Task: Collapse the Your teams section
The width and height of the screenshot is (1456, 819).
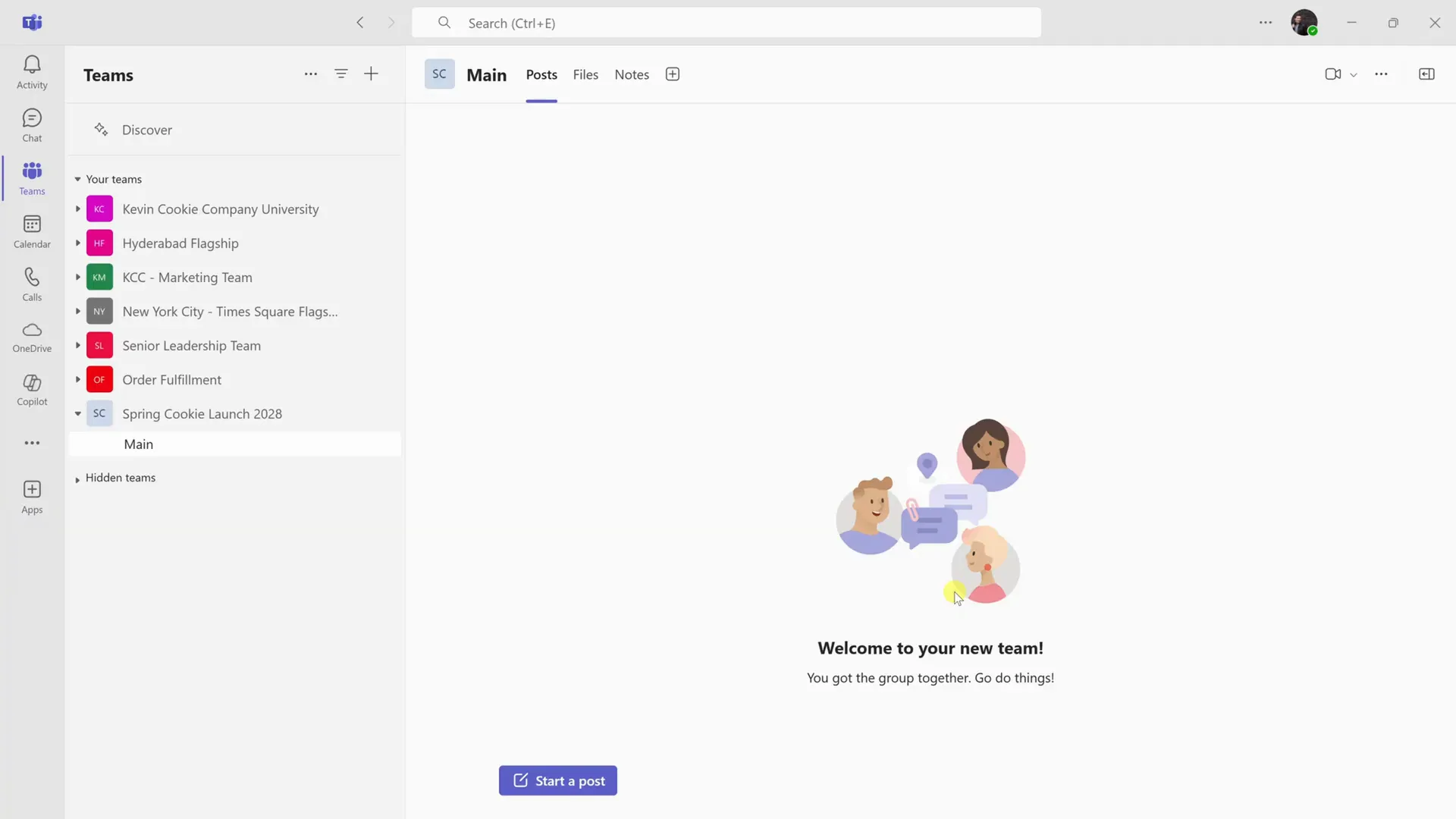Action: pyautogui.click(x=77, y=180)
